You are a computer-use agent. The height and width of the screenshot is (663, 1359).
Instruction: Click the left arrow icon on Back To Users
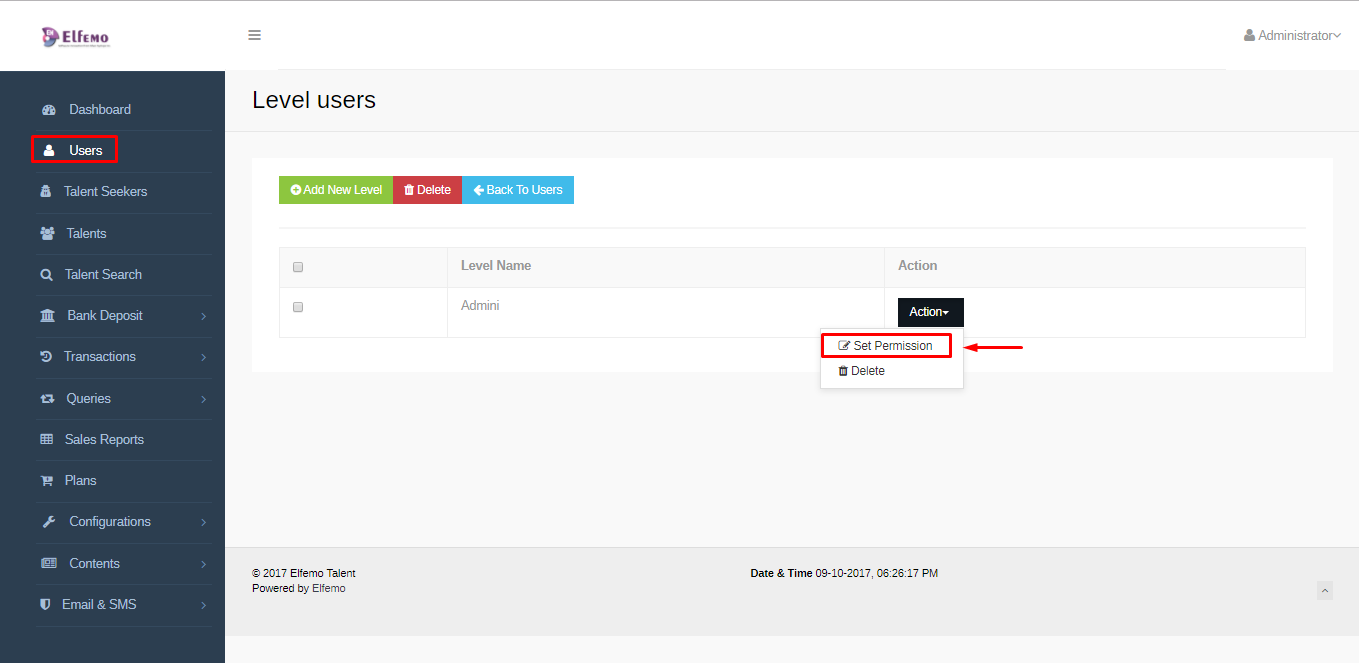click(478, 190)
